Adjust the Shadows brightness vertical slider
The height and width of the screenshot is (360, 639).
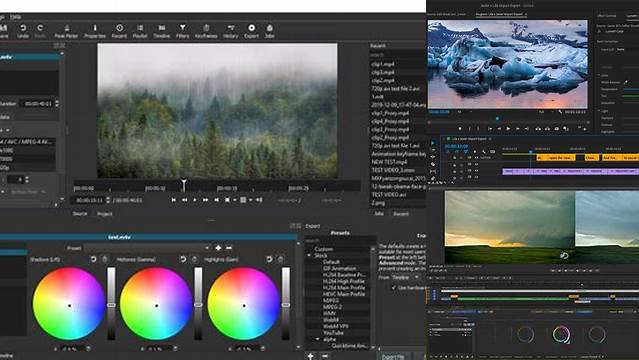(111, 304)
